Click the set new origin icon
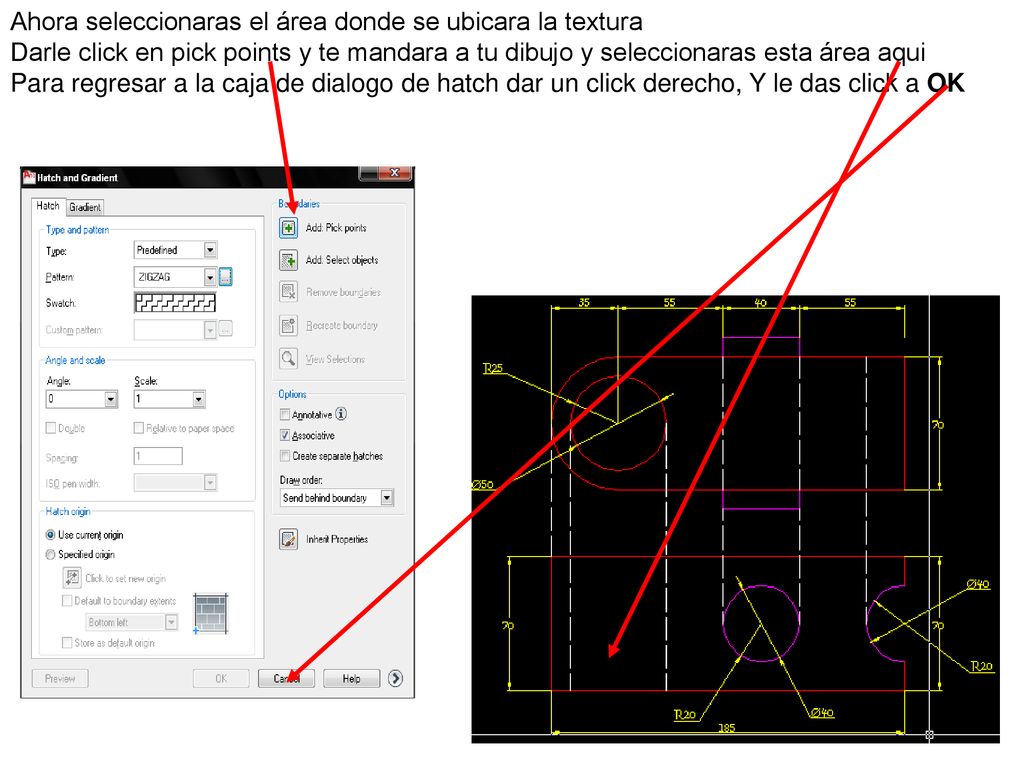The image size is (1024, 768). 71,578
